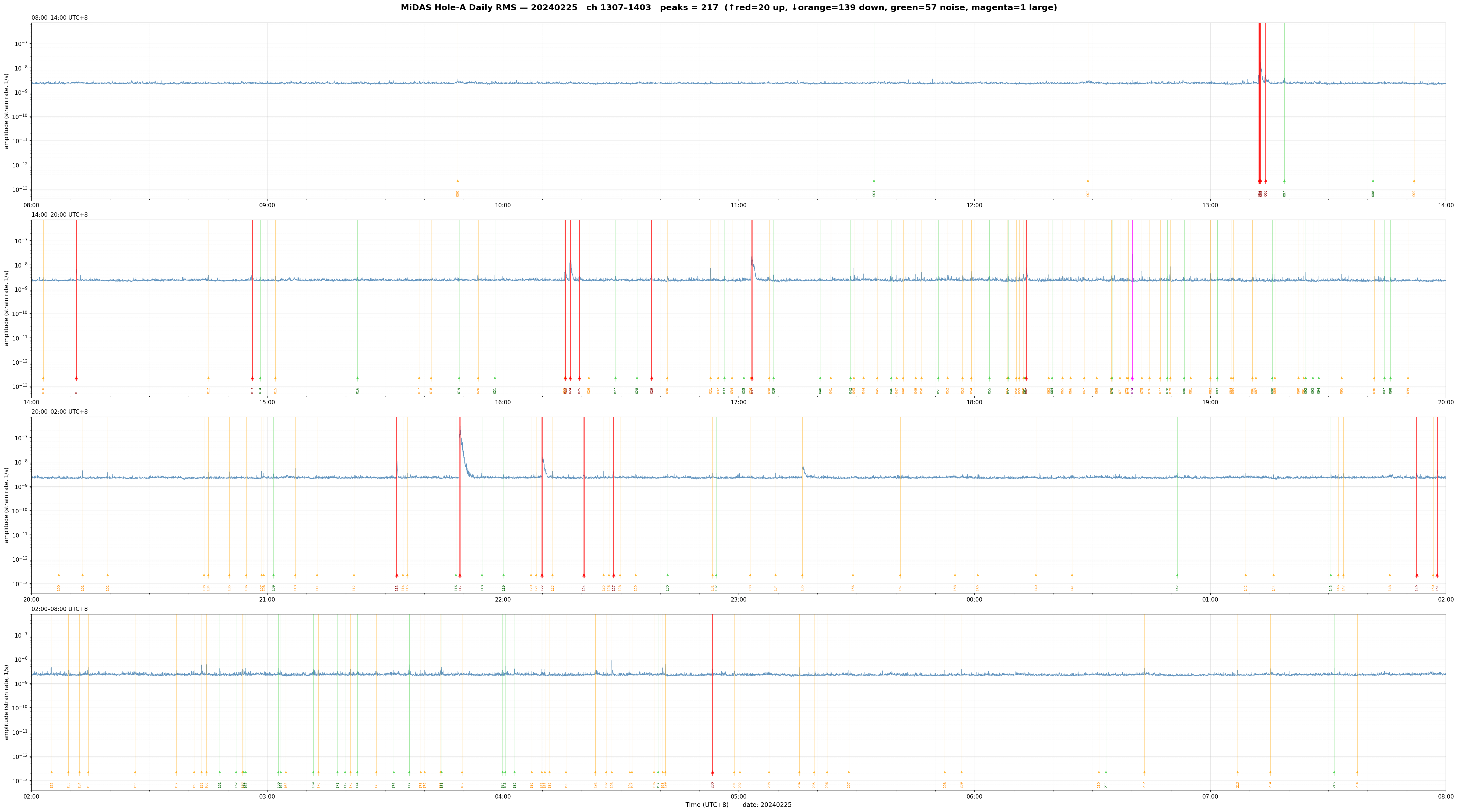Click x-axis label 'Time (UTC+8) — date: 20240225'
Viewport: 1458px width, 812px height.
(x=738, y=805)
